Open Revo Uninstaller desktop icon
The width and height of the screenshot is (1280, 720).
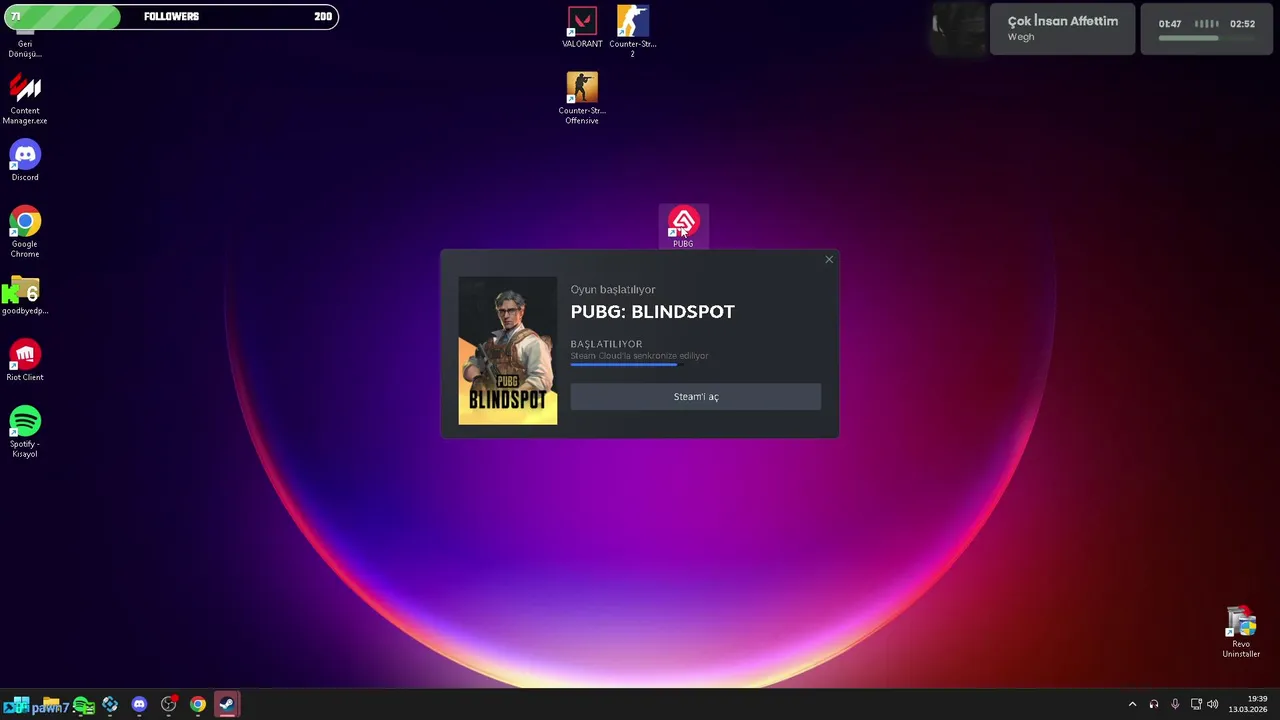point(1241,632)
